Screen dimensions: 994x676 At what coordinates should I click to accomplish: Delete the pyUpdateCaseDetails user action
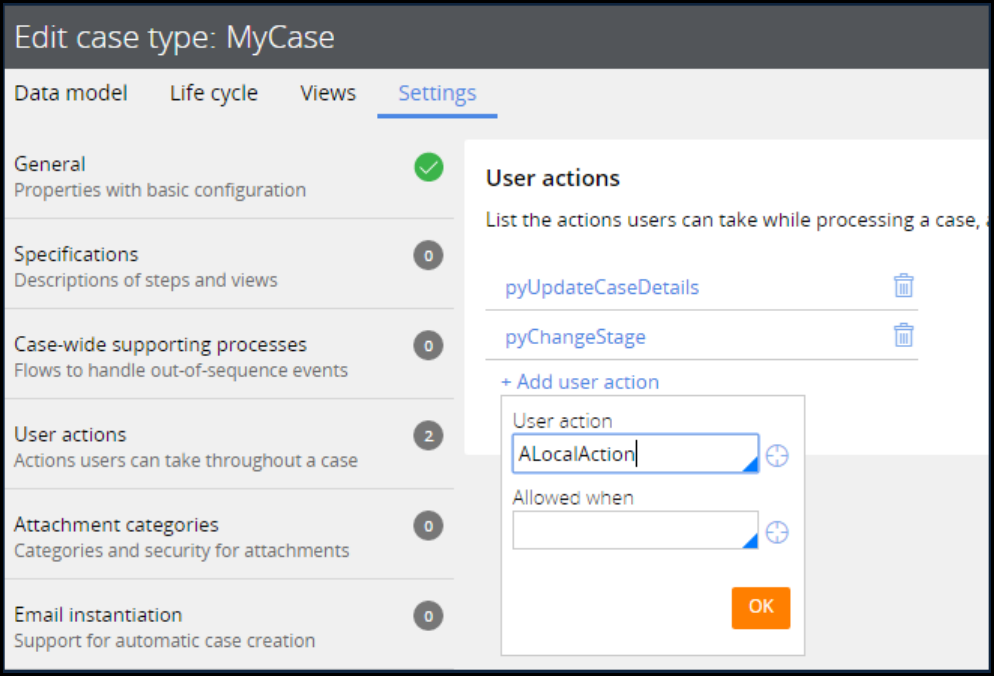(x=903, y=286)
